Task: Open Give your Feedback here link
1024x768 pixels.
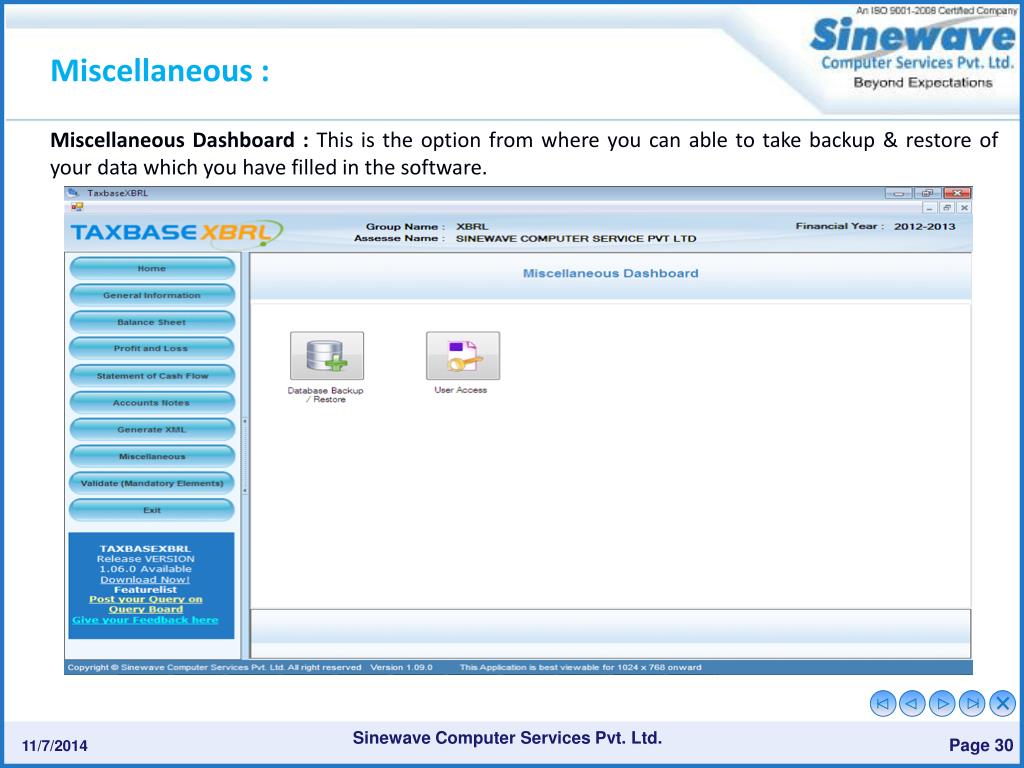Action: [145, 620]
